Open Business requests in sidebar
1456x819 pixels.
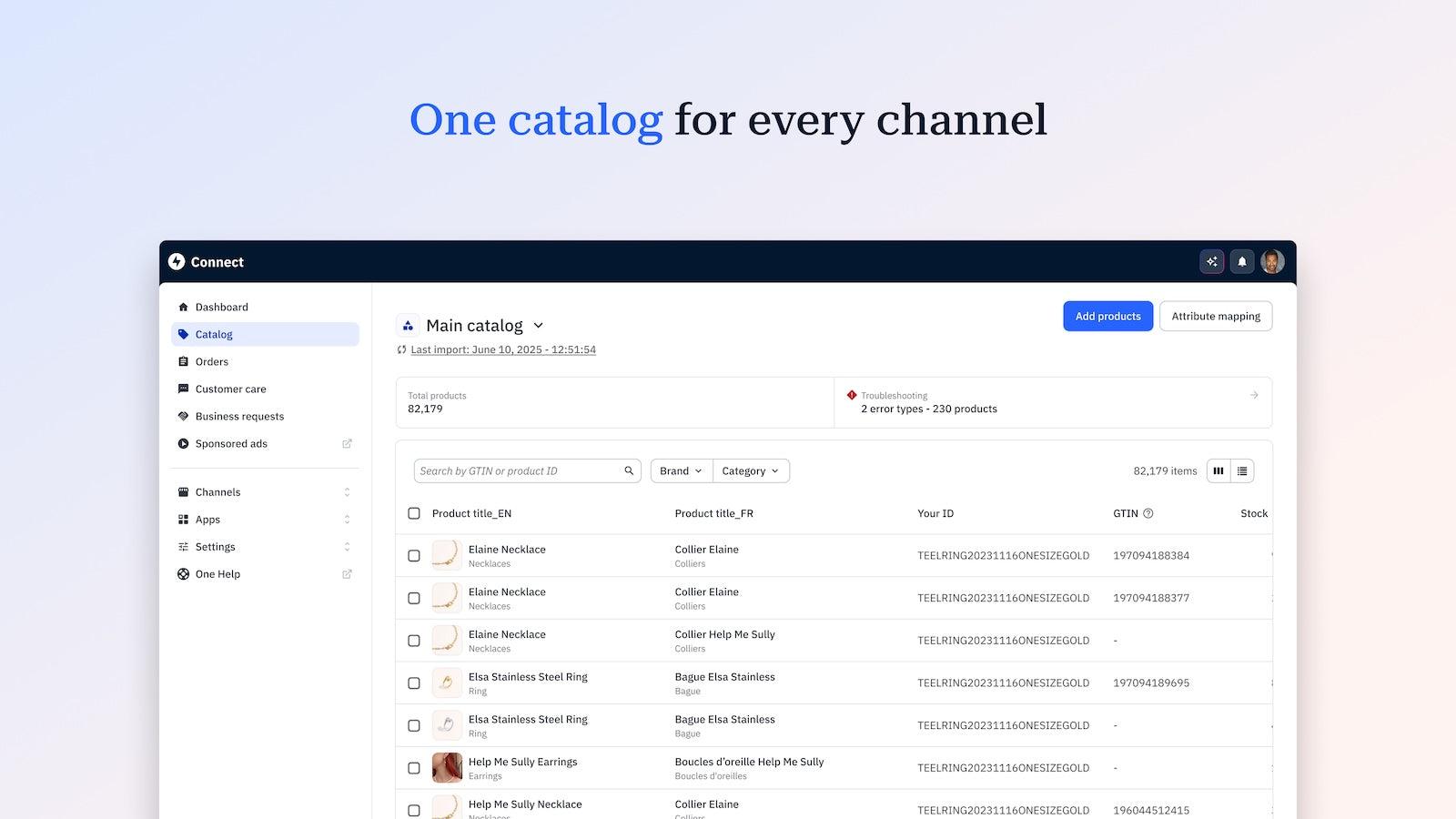(x=265, y=417)
